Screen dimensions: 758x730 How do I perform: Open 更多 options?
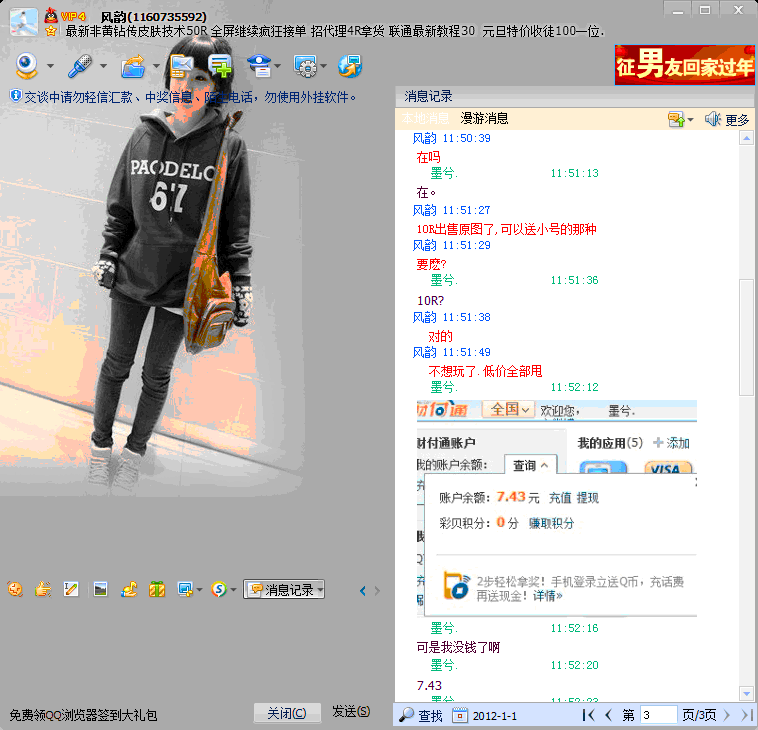[x=737, y=120]
